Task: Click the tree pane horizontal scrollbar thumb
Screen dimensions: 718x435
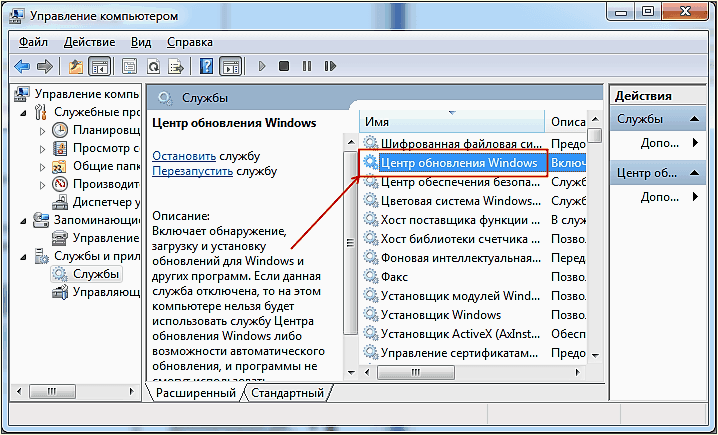Action: [51, 392]
